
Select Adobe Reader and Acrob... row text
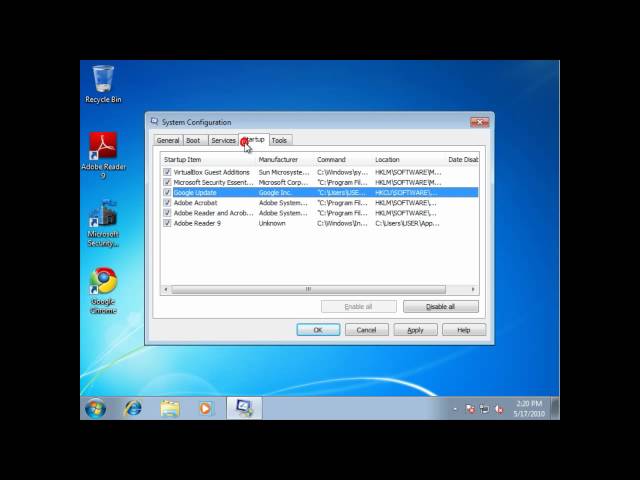coord(213,213)
